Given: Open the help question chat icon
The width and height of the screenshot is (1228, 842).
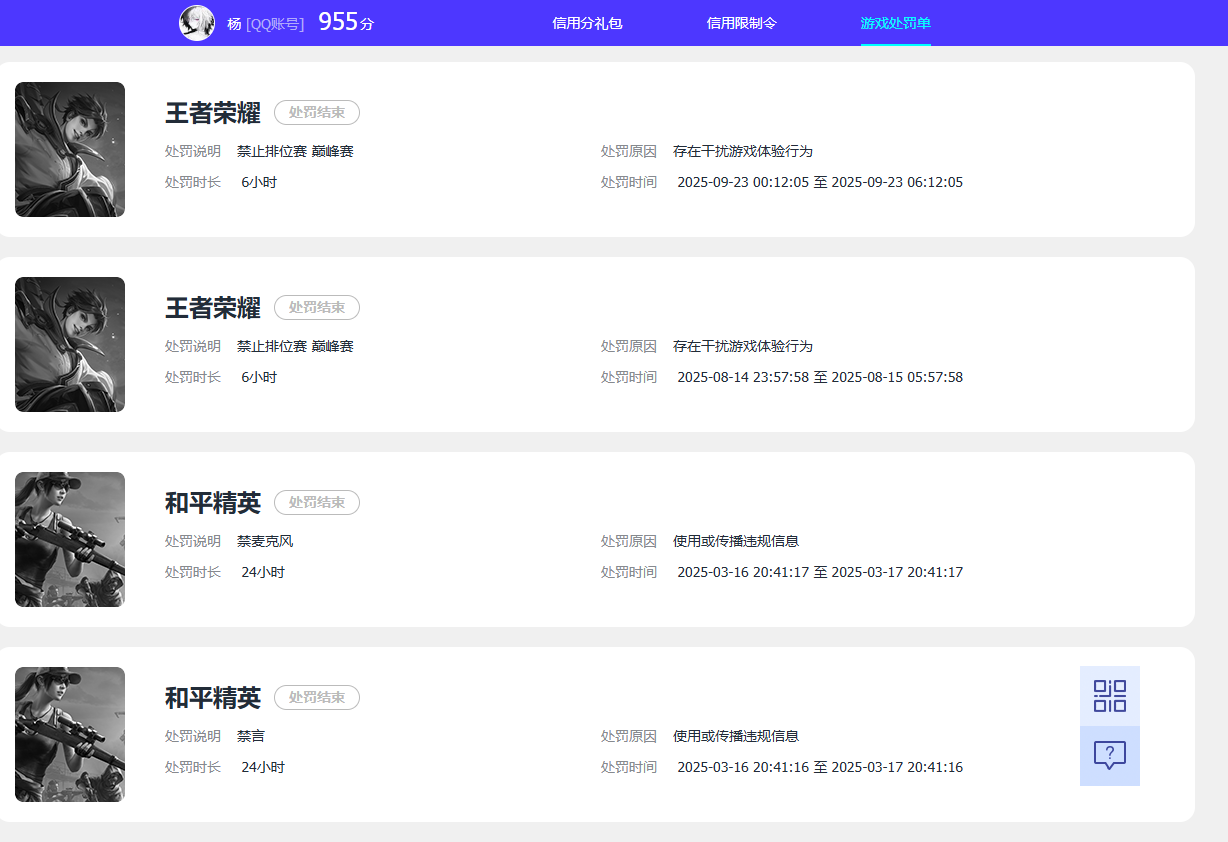Looking at the screenshot, I should click(1110, 756).
